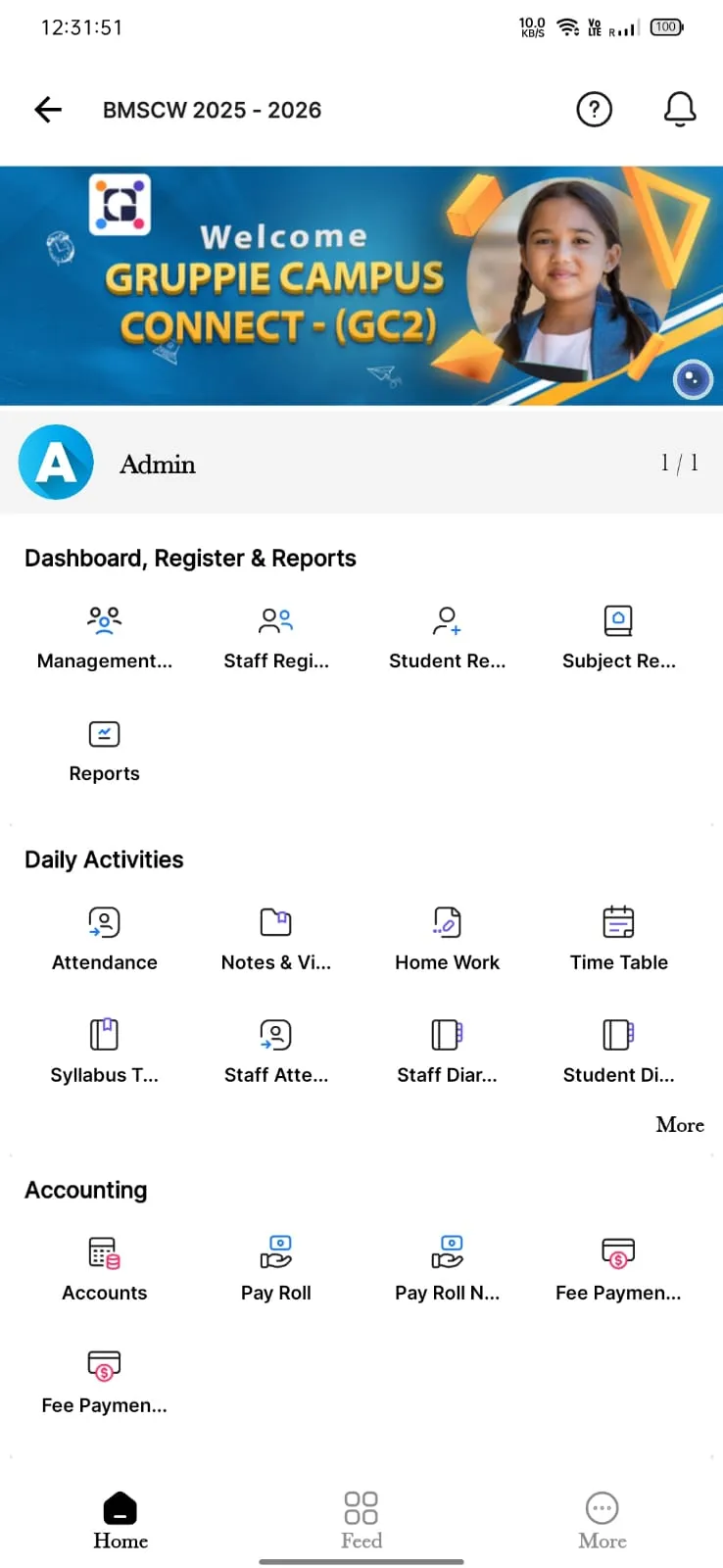Tap the 'Daily Activities' heading
The height and width of the screenshot is (1568, 723).
(x=104, y=859)
